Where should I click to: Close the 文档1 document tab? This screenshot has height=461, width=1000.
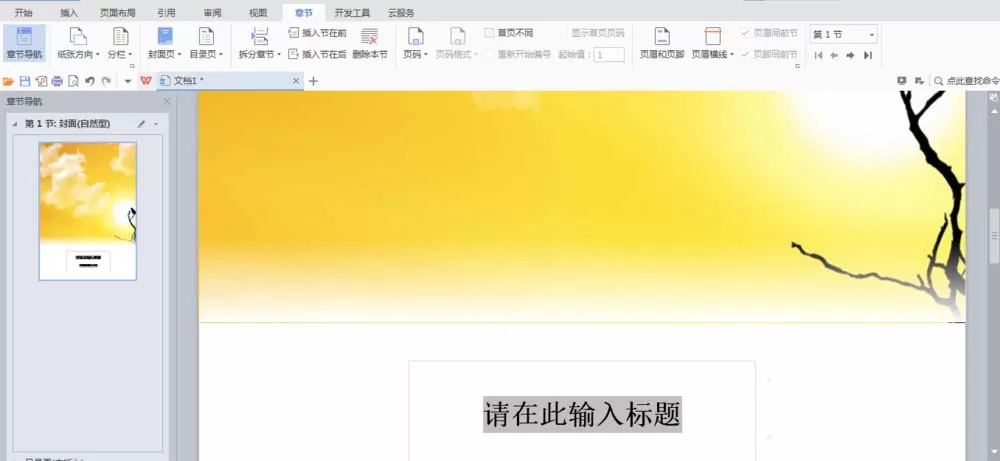[x=296, y=81]
